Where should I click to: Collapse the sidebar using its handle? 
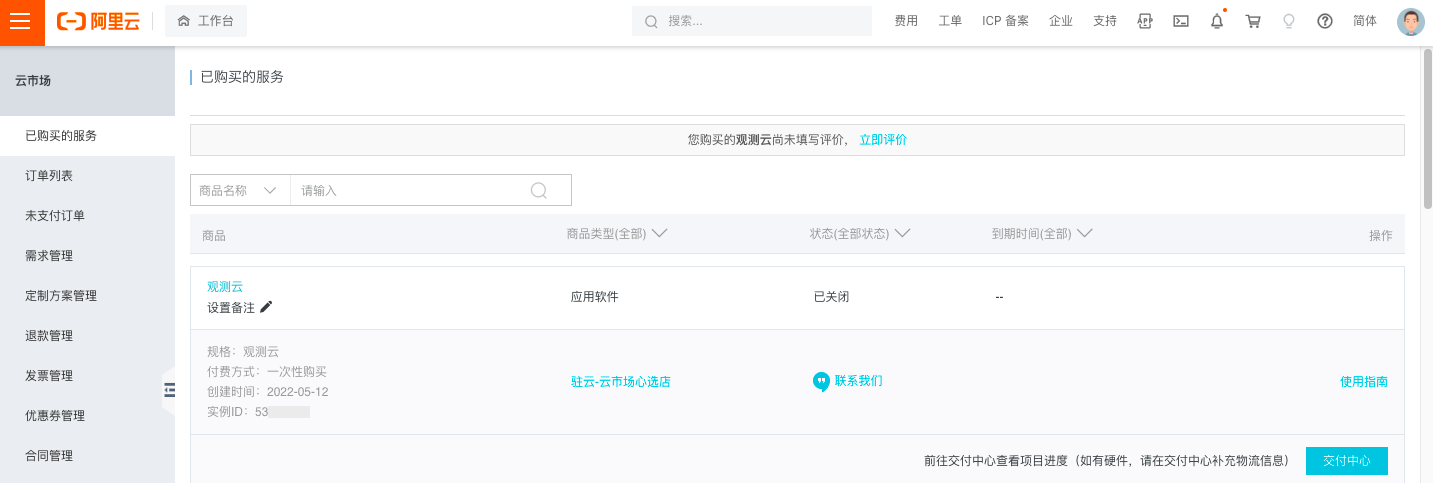[x=169, y=390]
